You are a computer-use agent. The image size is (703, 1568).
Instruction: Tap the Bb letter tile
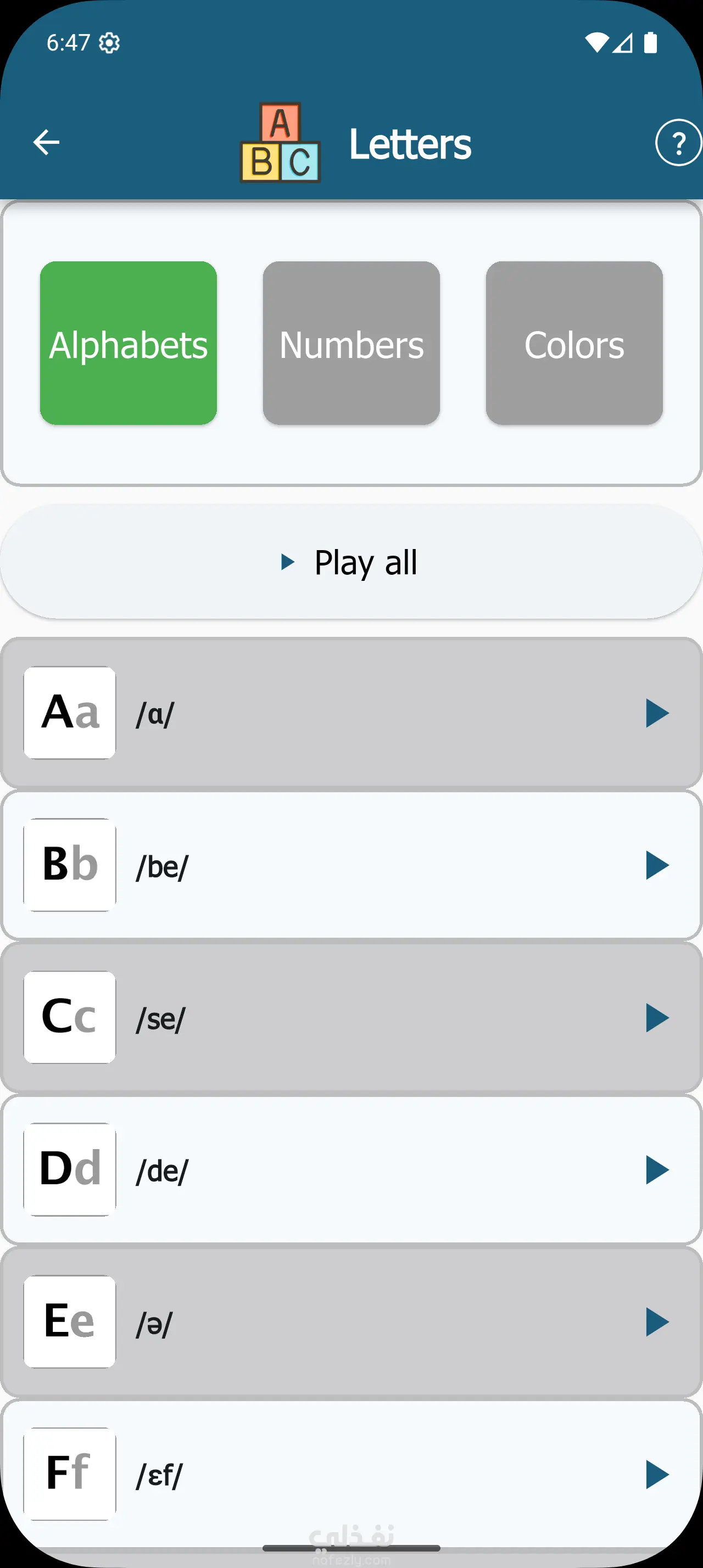point(70,865)
